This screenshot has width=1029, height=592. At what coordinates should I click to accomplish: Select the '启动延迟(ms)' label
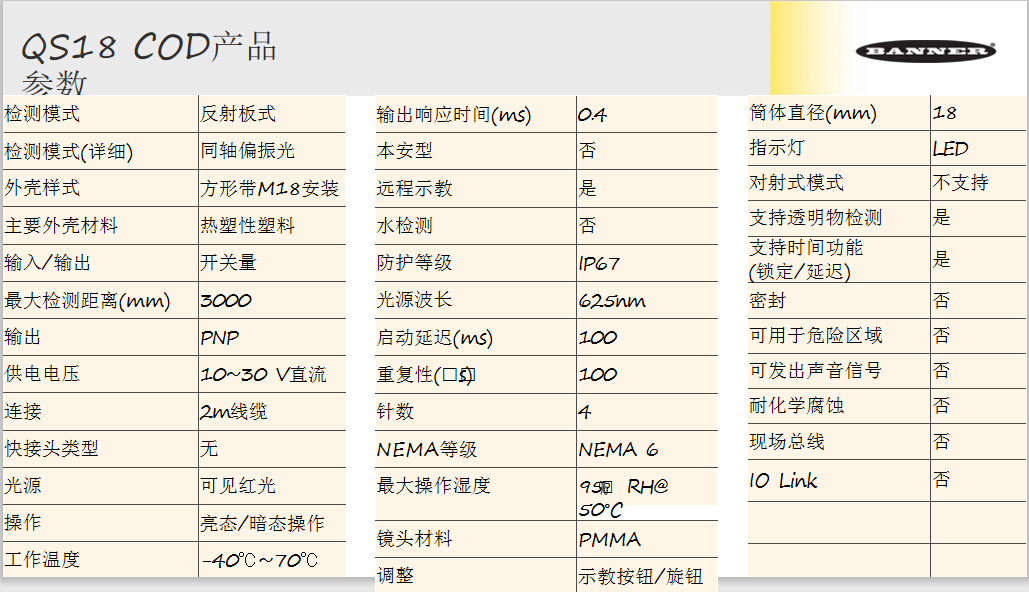point(434,337)
